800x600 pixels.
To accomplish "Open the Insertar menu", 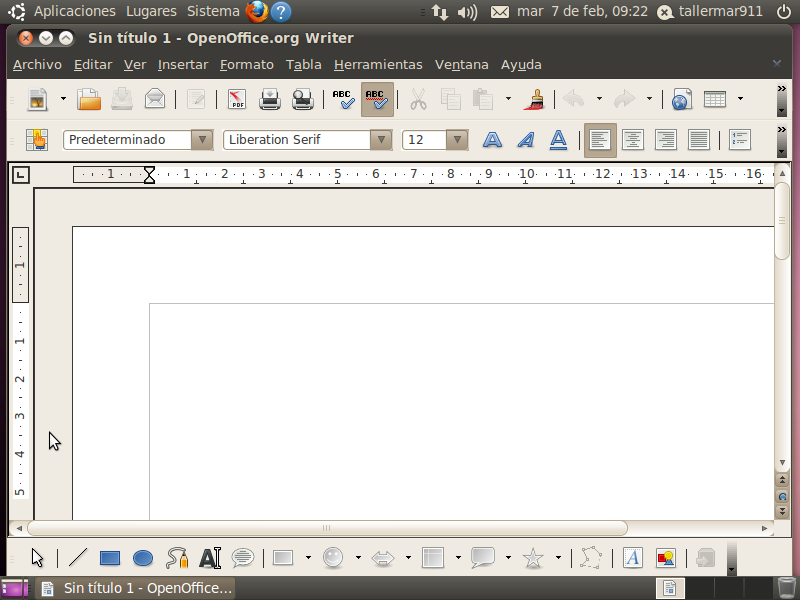I will coord(183,64).
